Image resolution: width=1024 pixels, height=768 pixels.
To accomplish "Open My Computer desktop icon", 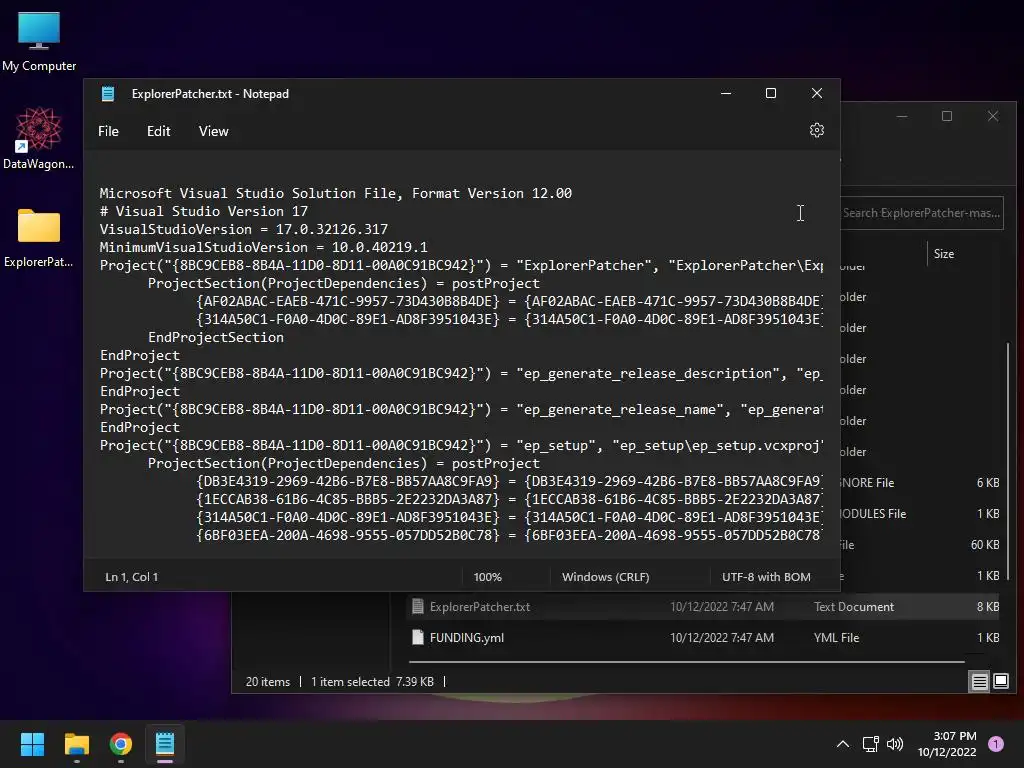I will (x=39, y=41).
